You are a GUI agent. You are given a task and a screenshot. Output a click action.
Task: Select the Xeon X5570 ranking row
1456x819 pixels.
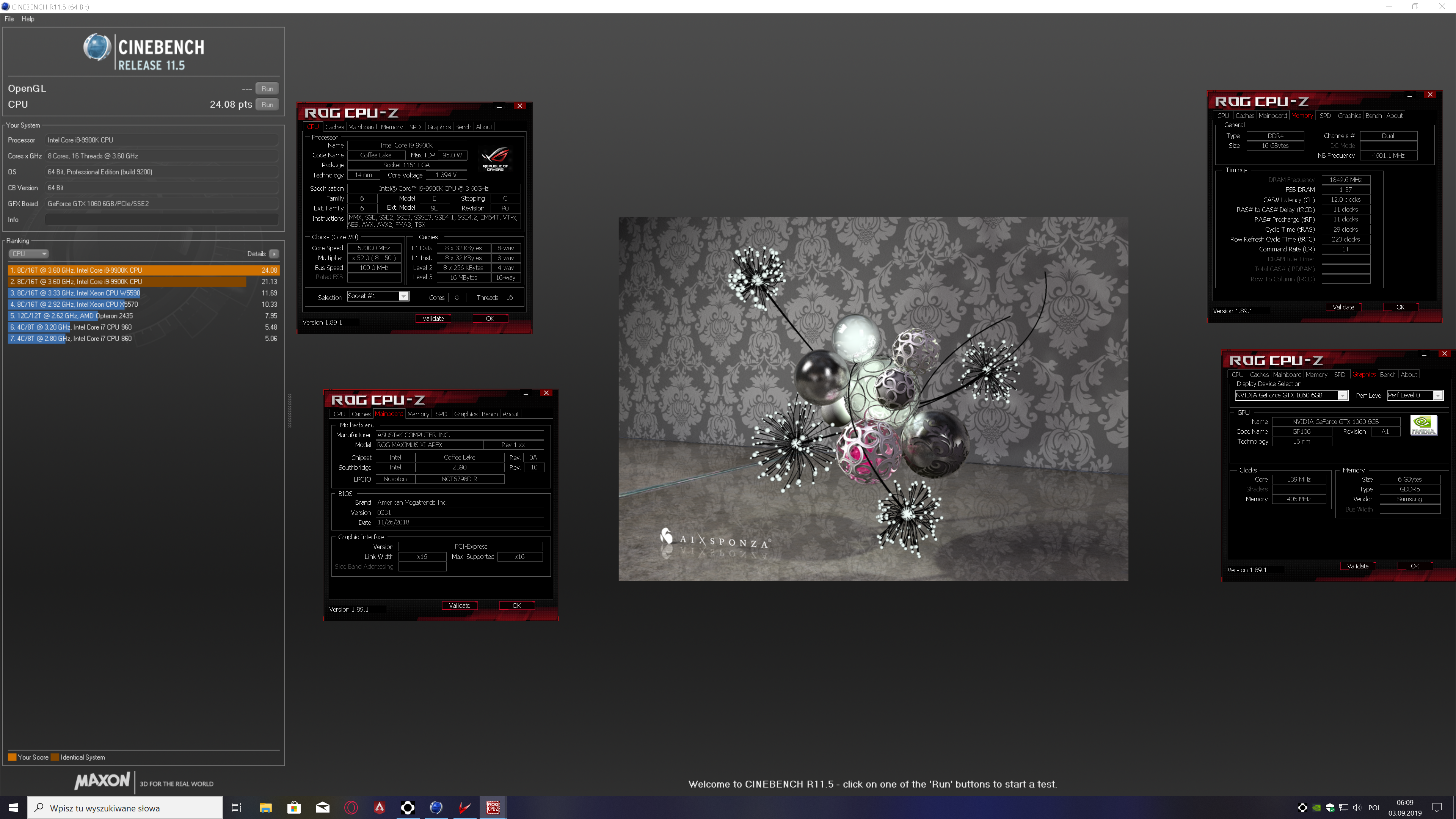click(x=144, y=304)
